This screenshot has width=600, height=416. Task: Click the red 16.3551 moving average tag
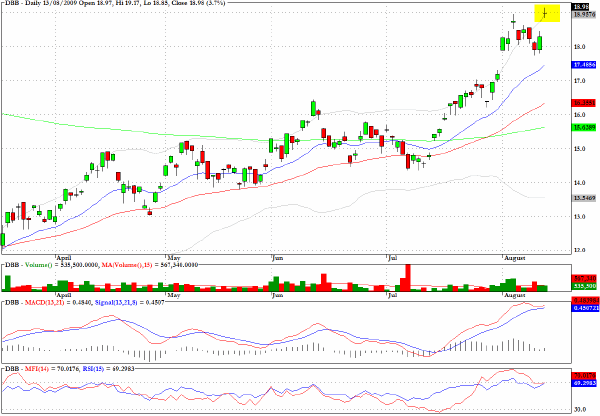tap(584, 103)
